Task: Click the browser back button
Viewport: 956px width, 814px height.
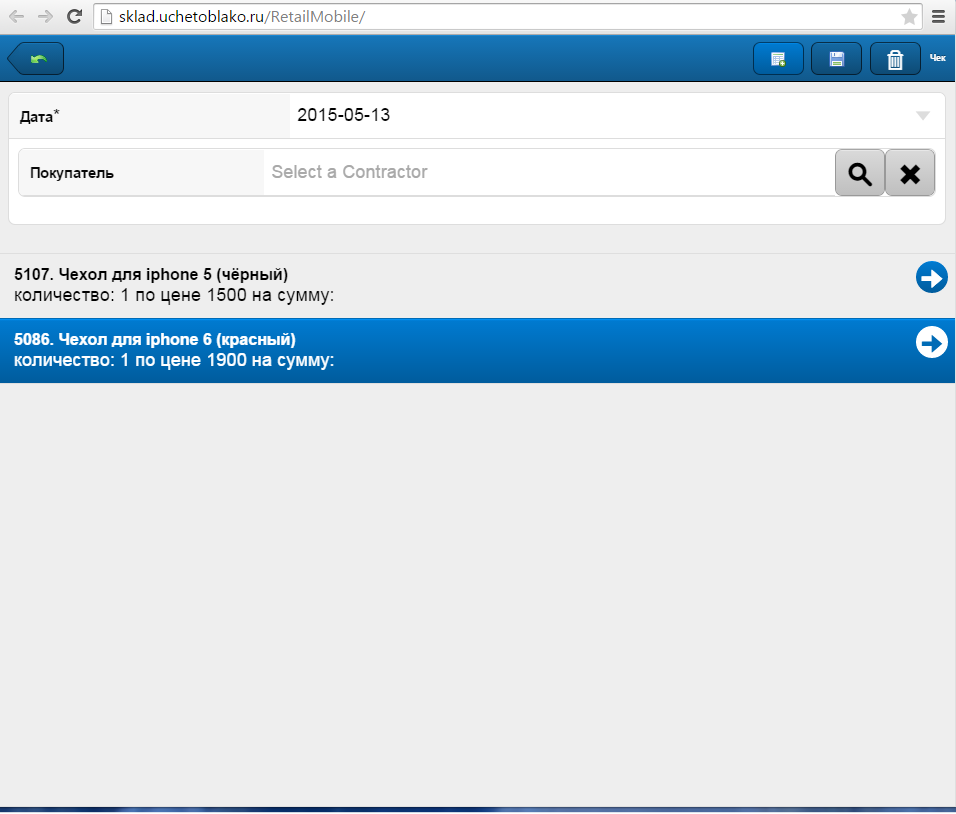Action: pos(16,16)
